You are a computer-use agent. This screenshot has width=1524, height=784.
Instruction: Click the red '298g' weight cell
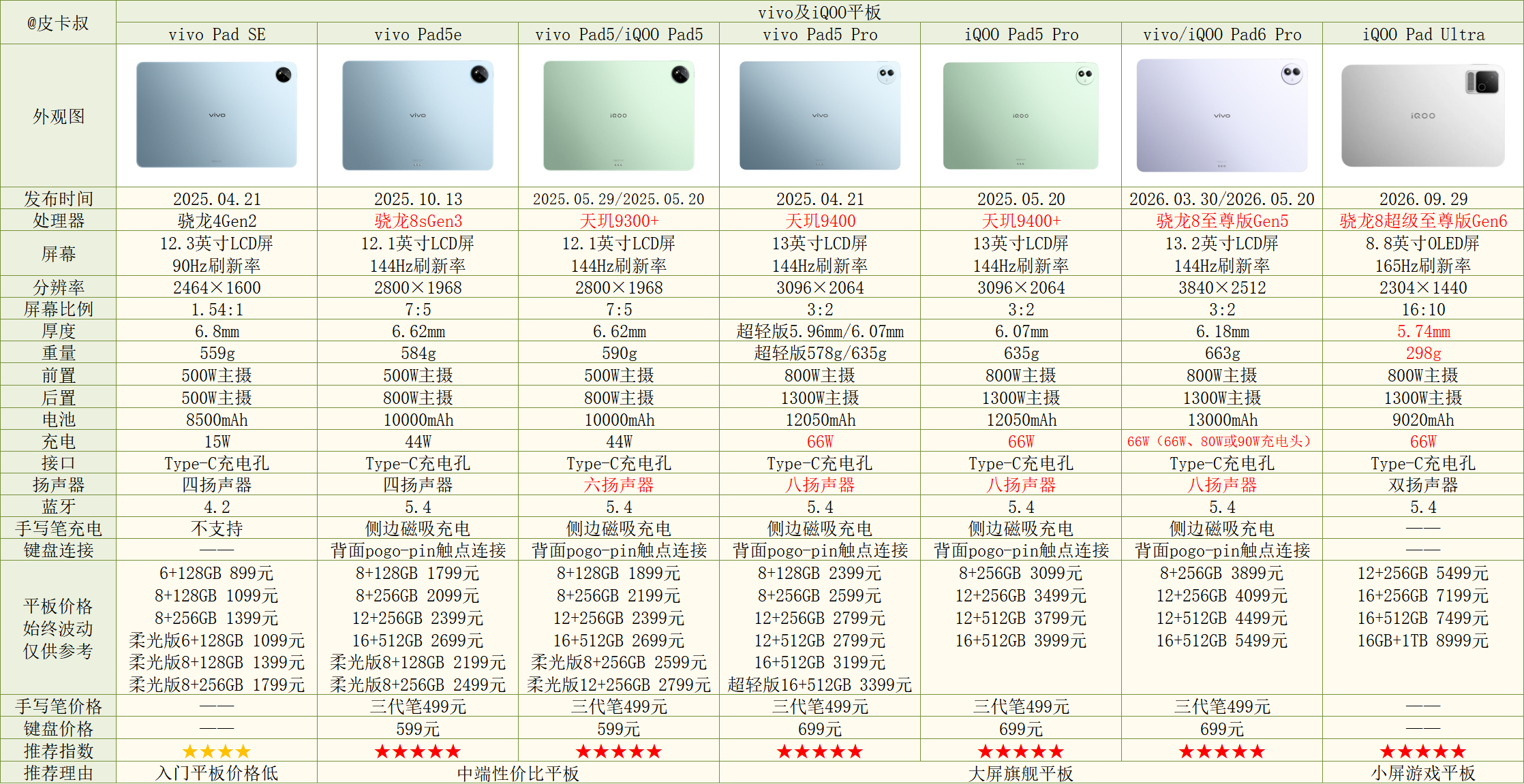1423,353
